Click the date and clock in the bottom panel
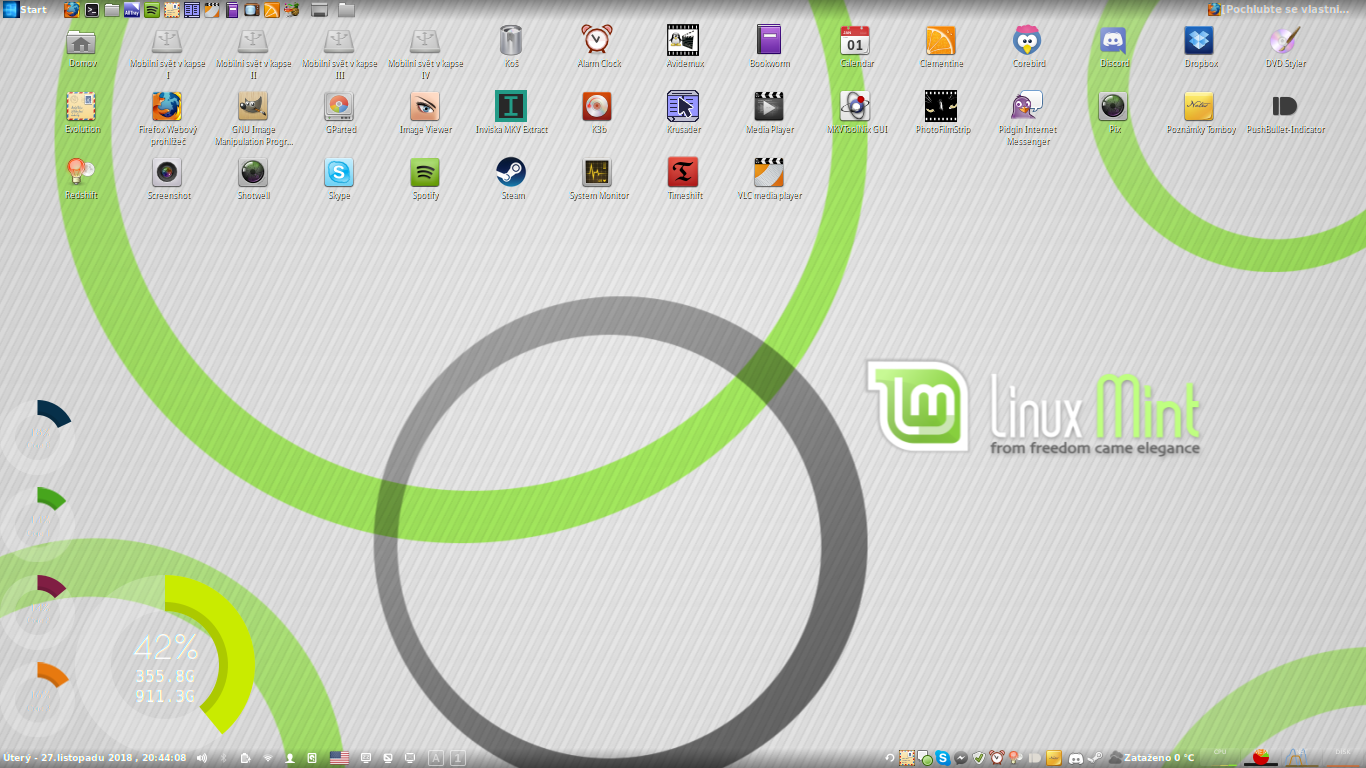This screenshot has height=768, width=1366. coord(95,758)
